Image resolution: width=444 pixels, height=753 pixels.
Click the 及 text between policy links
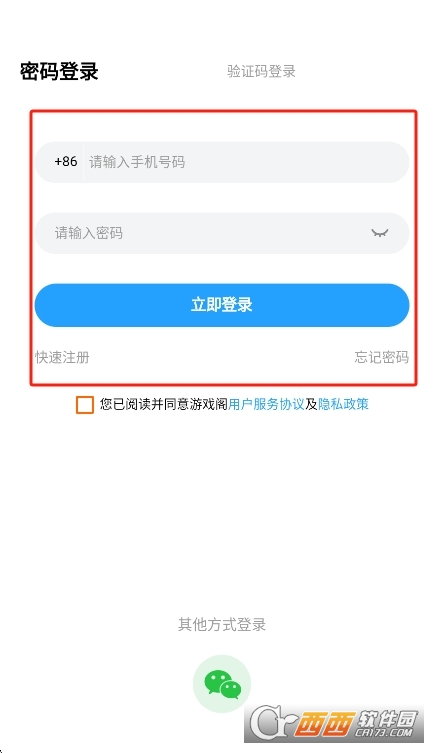[311, 404]
